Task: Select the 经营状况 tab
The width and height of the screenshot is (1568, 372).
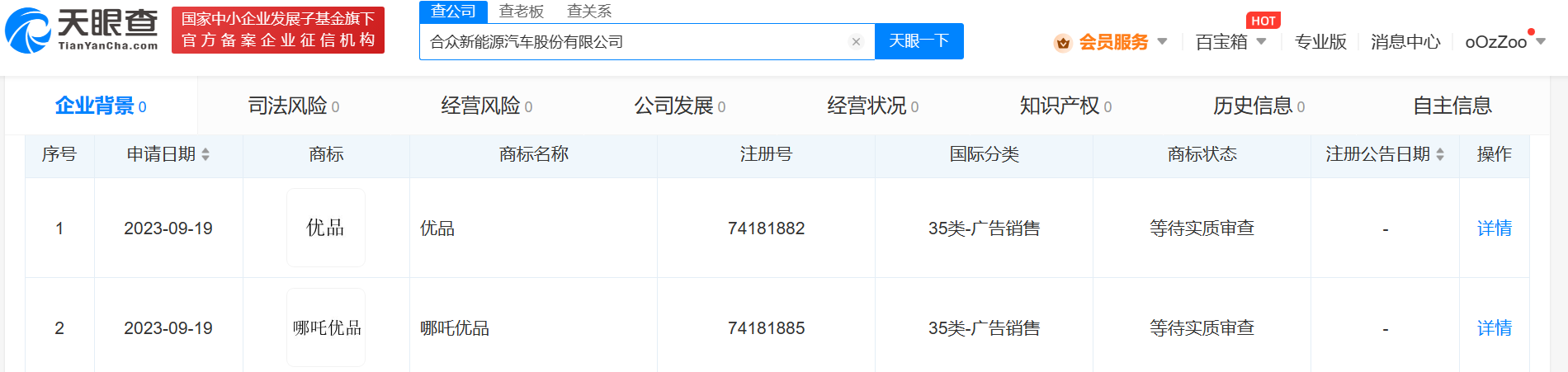Action: pyautogui.click(x=873, y=106)
